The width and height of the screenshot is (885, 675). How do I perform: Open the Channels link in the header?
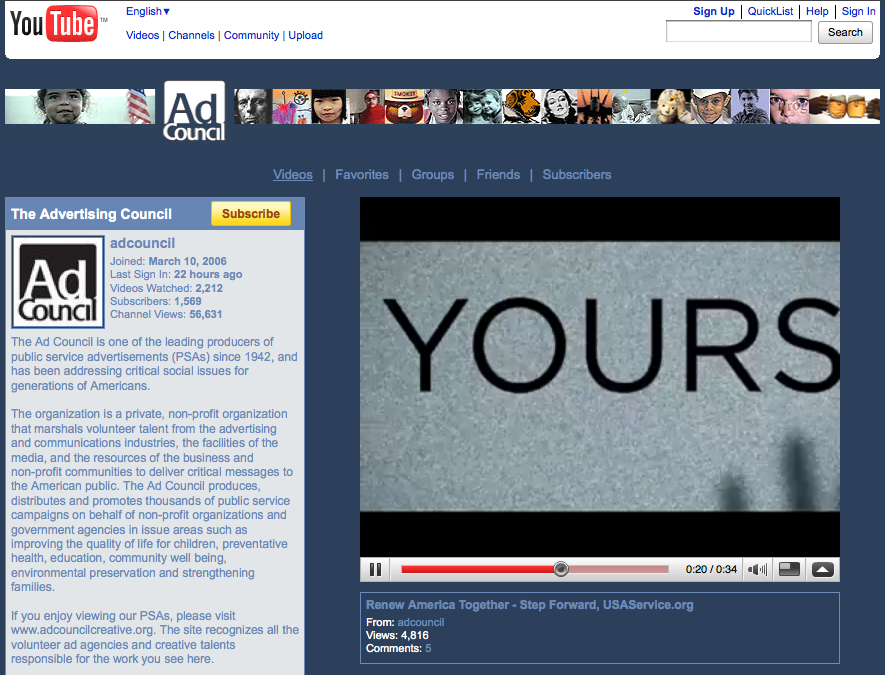(x=191, y=35)
